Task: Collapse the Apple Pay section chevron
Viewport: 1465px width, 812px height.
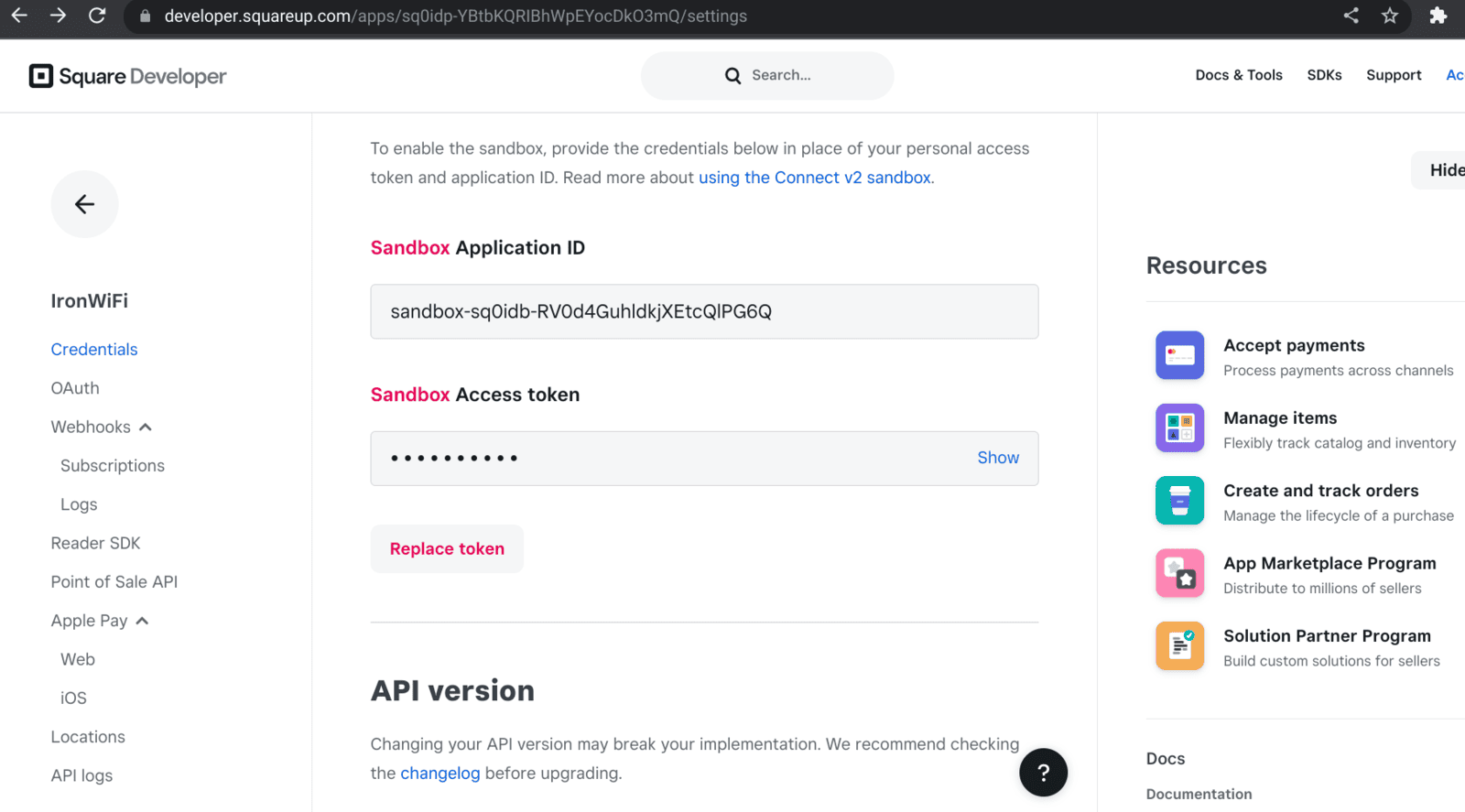Action: [x=142, y=621]
